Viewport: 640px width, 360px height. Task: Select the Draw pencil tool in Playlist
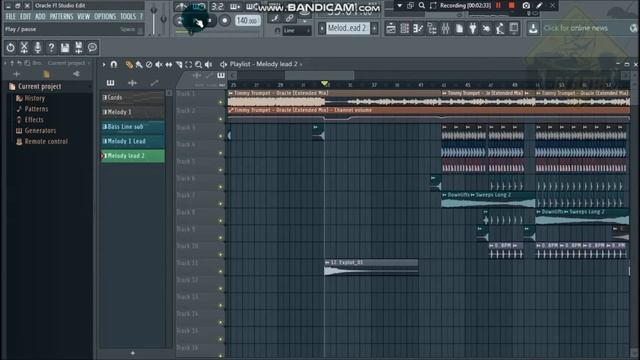(129, 64)
